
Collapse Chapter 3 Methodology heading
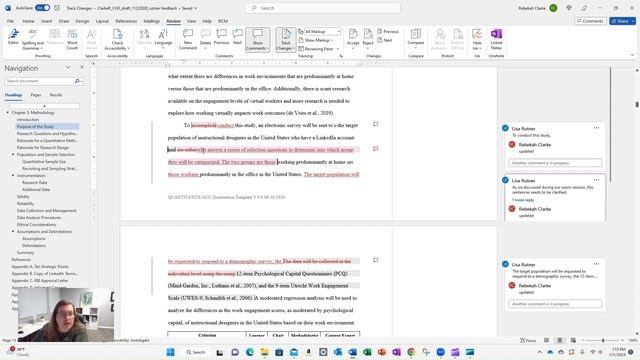click(x=7, y=112)
